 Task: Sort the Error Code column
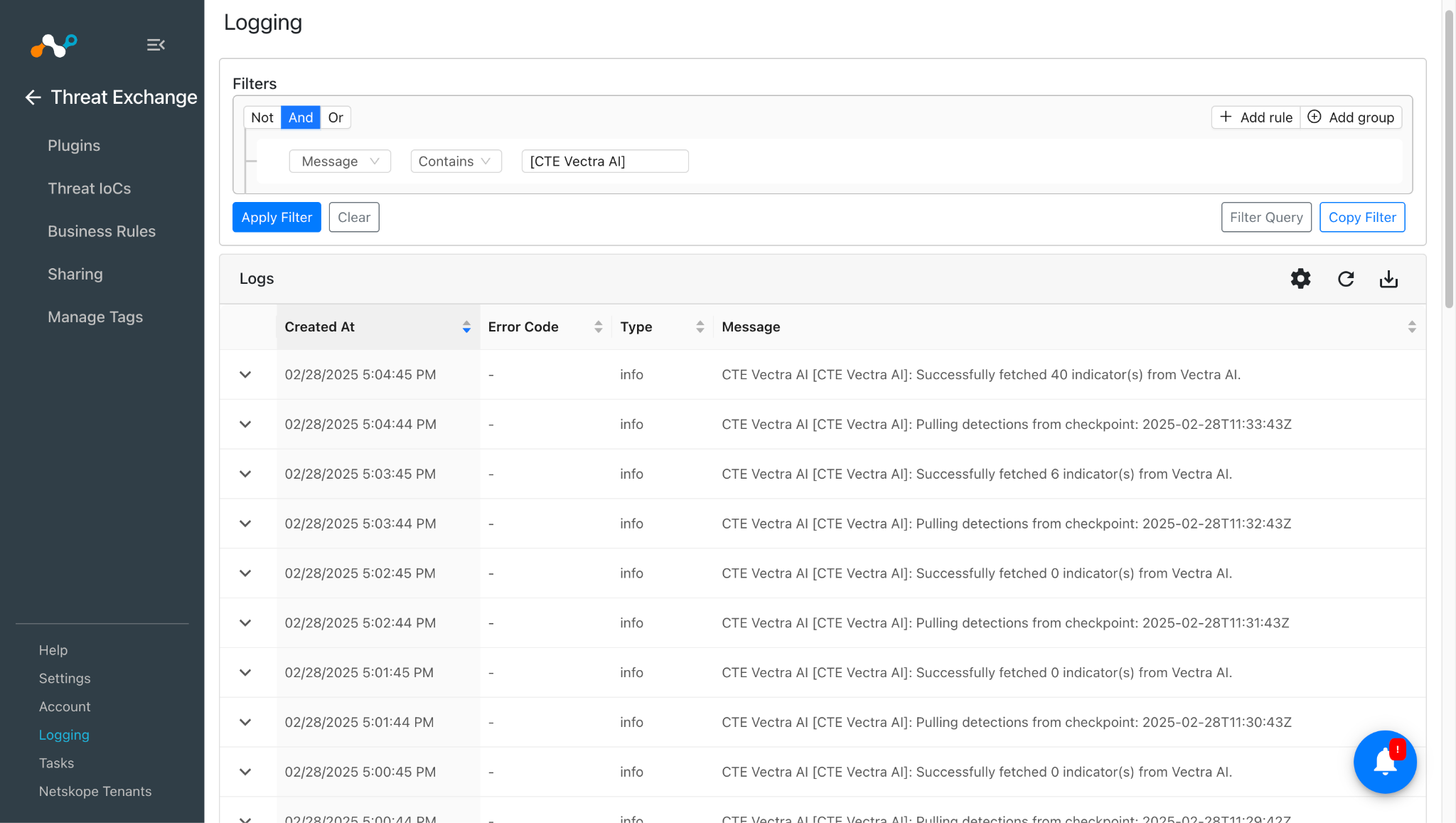point(598,326)
